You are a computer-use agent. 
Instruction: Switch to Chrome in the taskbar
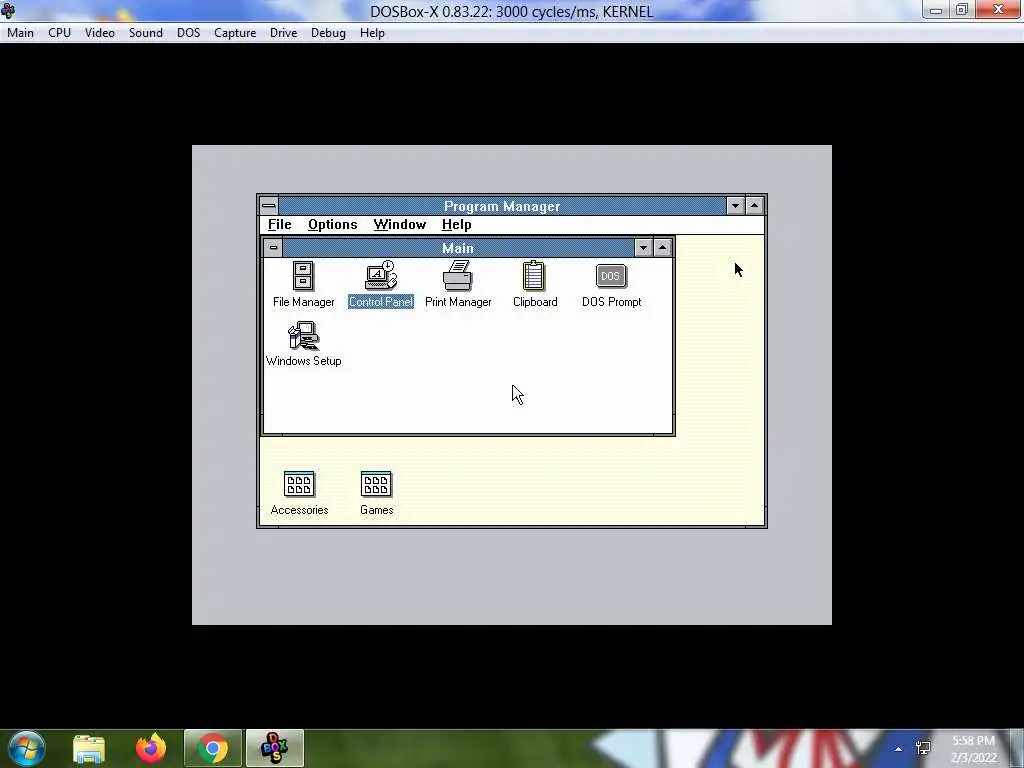tap(213, 748)
